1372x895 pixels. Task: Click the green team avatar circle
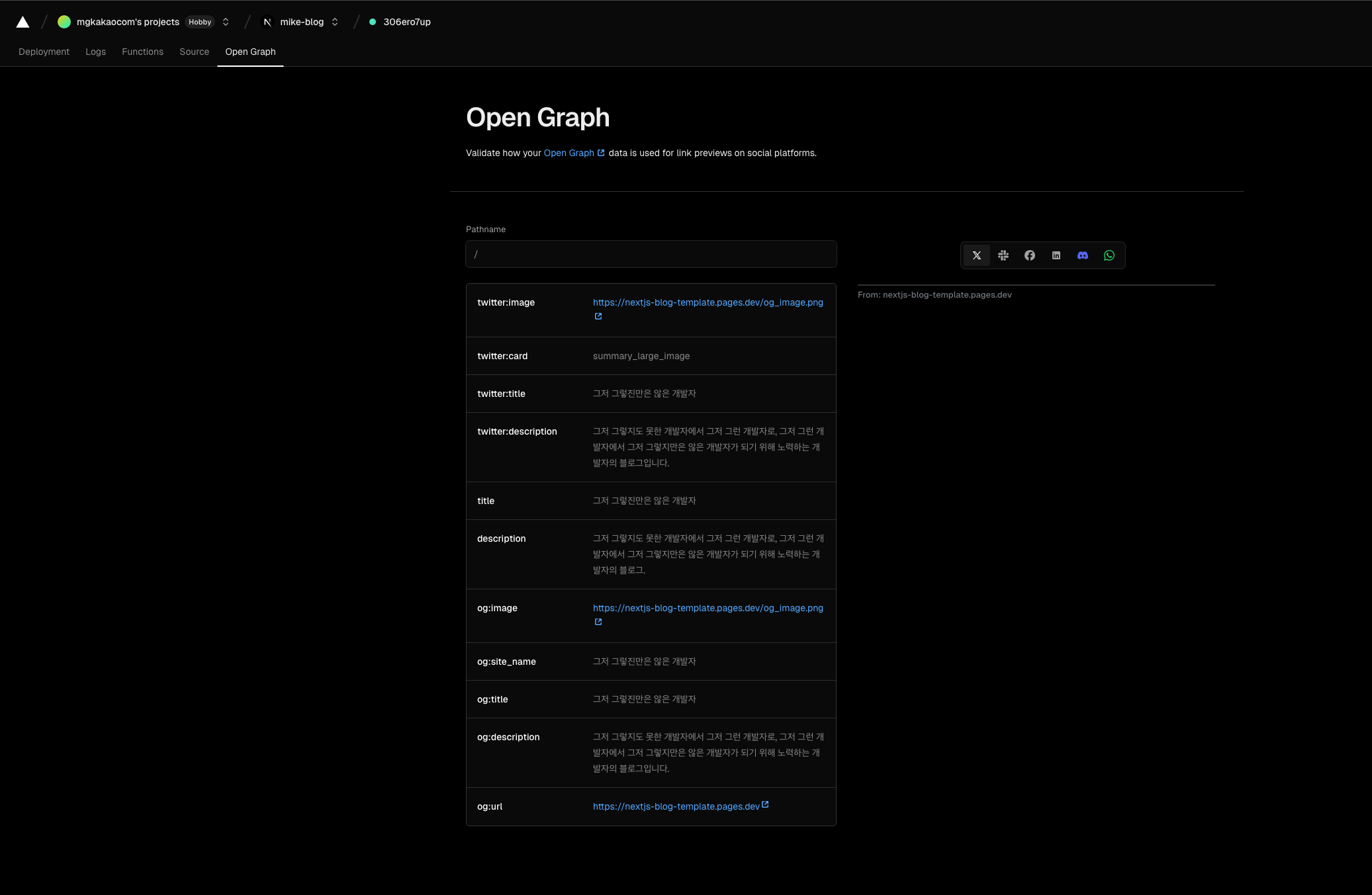(64, 22)
